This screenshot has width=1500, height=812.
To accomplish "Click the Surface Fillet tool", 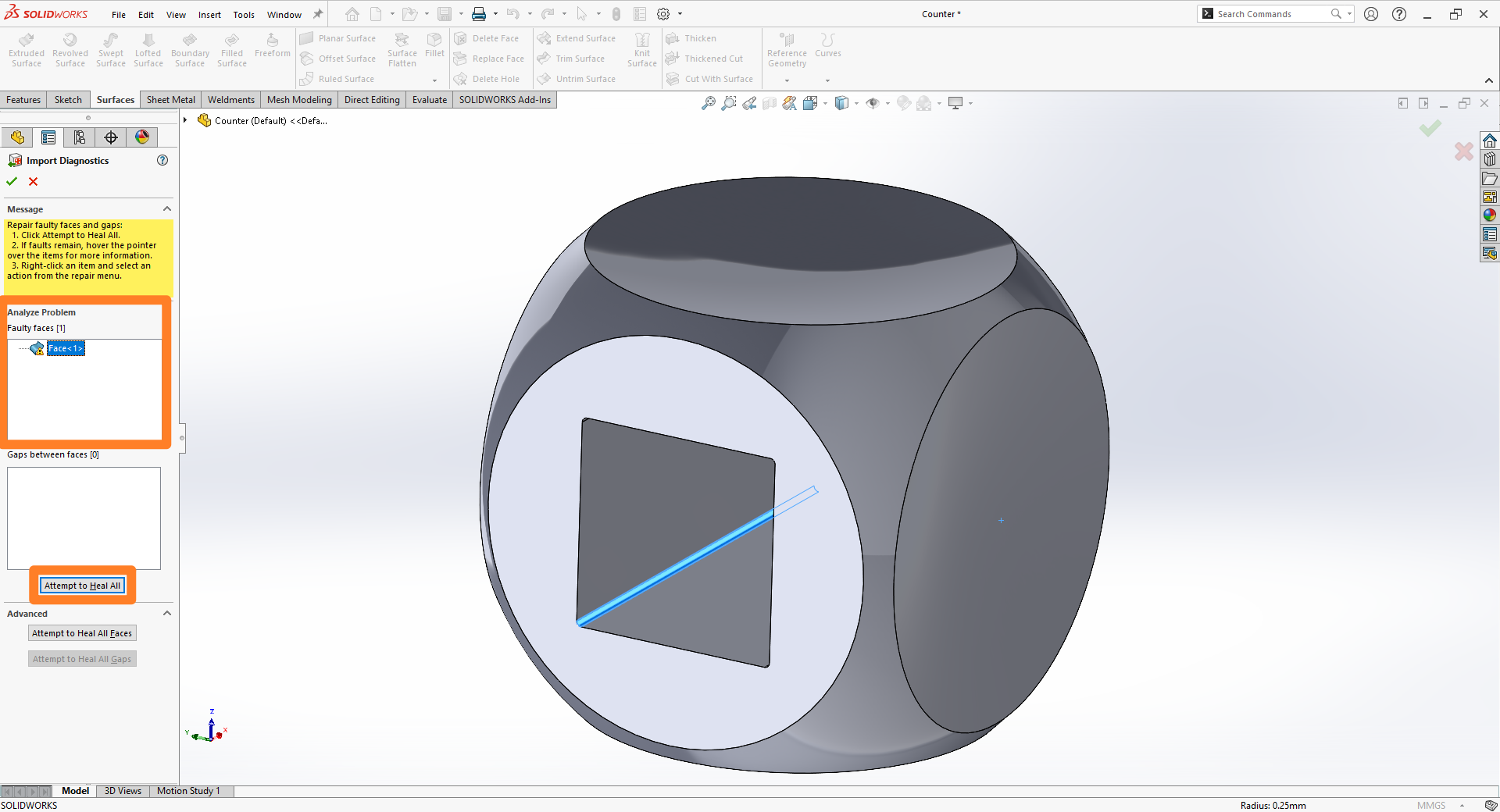I will click(434, 45).
